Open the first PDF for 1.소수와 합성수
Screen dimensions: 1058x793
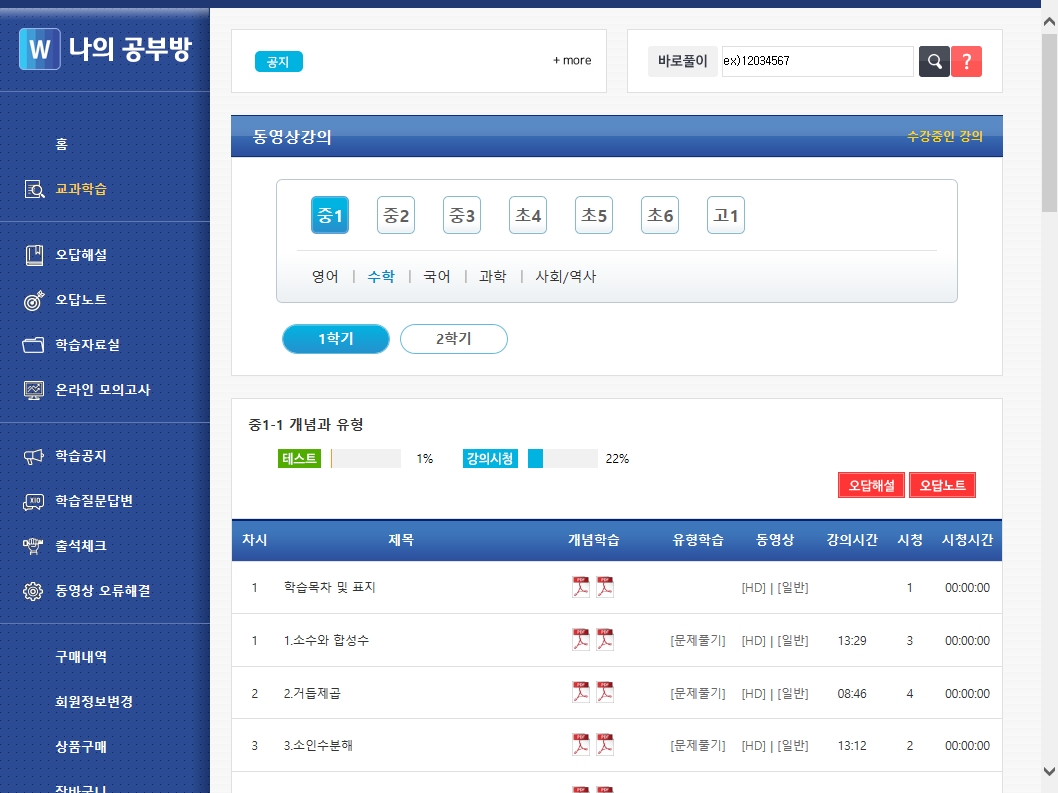pos(580,639)
